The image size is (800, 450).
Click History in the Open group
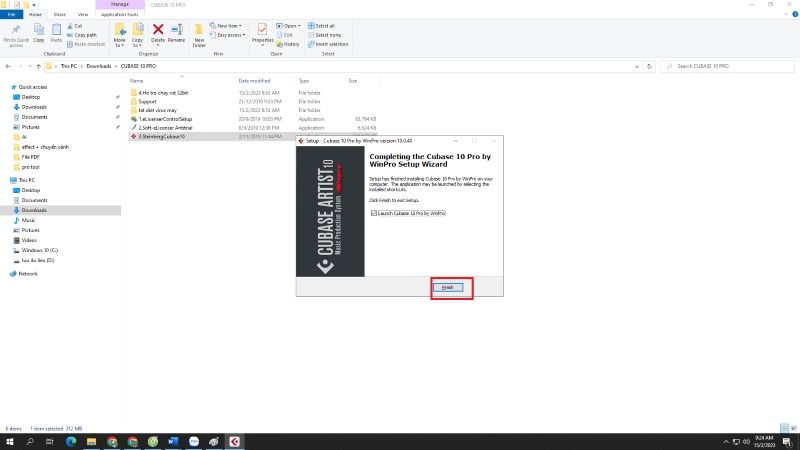[x=288, y=44]
